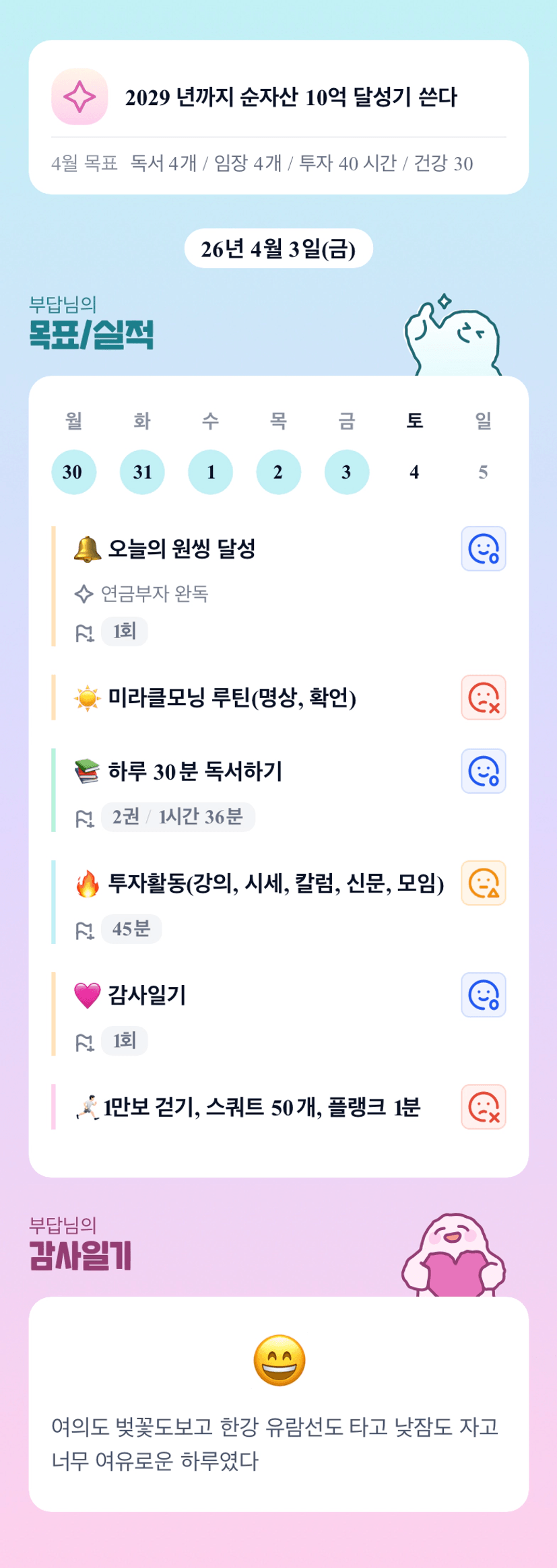Select Monday the 30th in week row
Image resolution: width=557 pixels, height=1568 pixels.
(x=73, y=472)
